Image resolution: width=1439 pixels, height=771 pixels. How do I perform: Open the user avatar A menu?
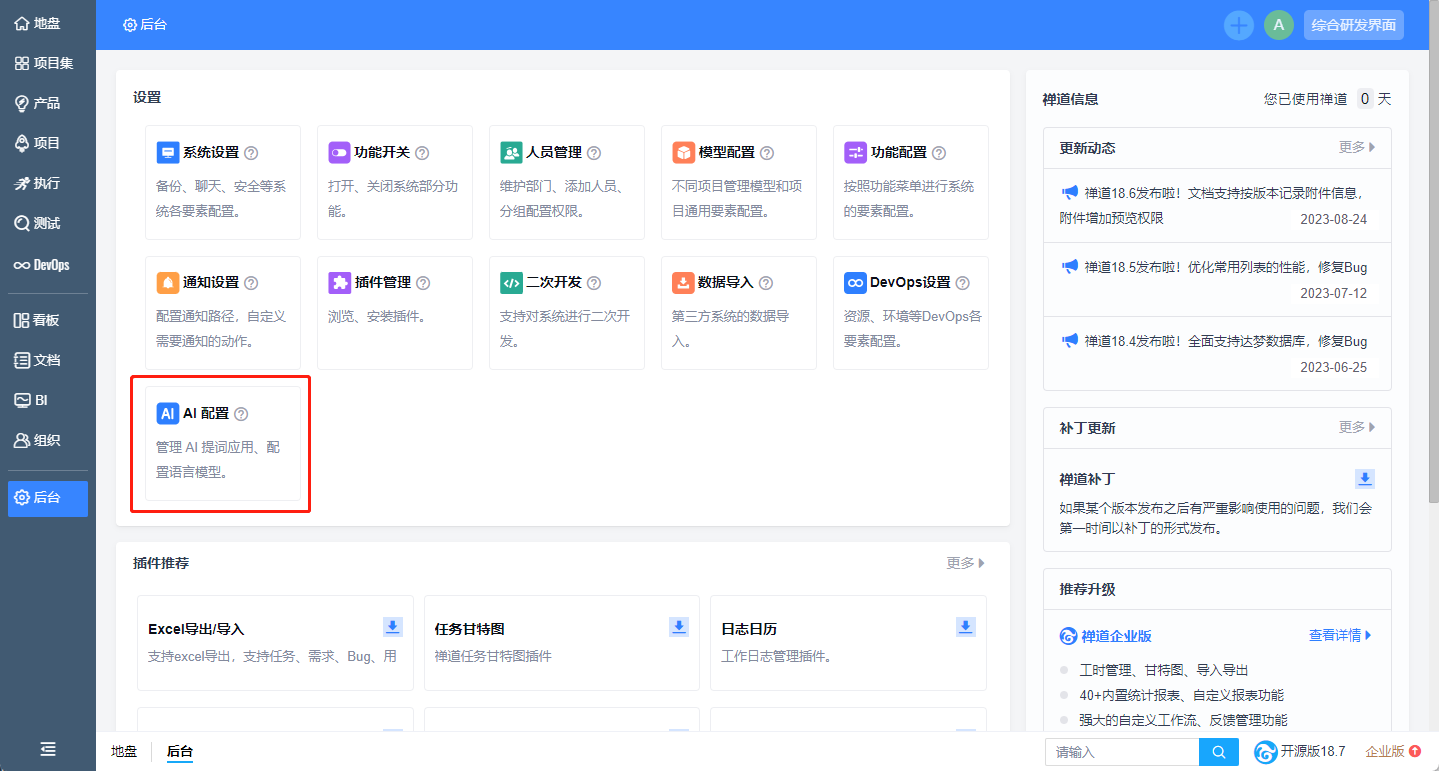click(1278, 25)
